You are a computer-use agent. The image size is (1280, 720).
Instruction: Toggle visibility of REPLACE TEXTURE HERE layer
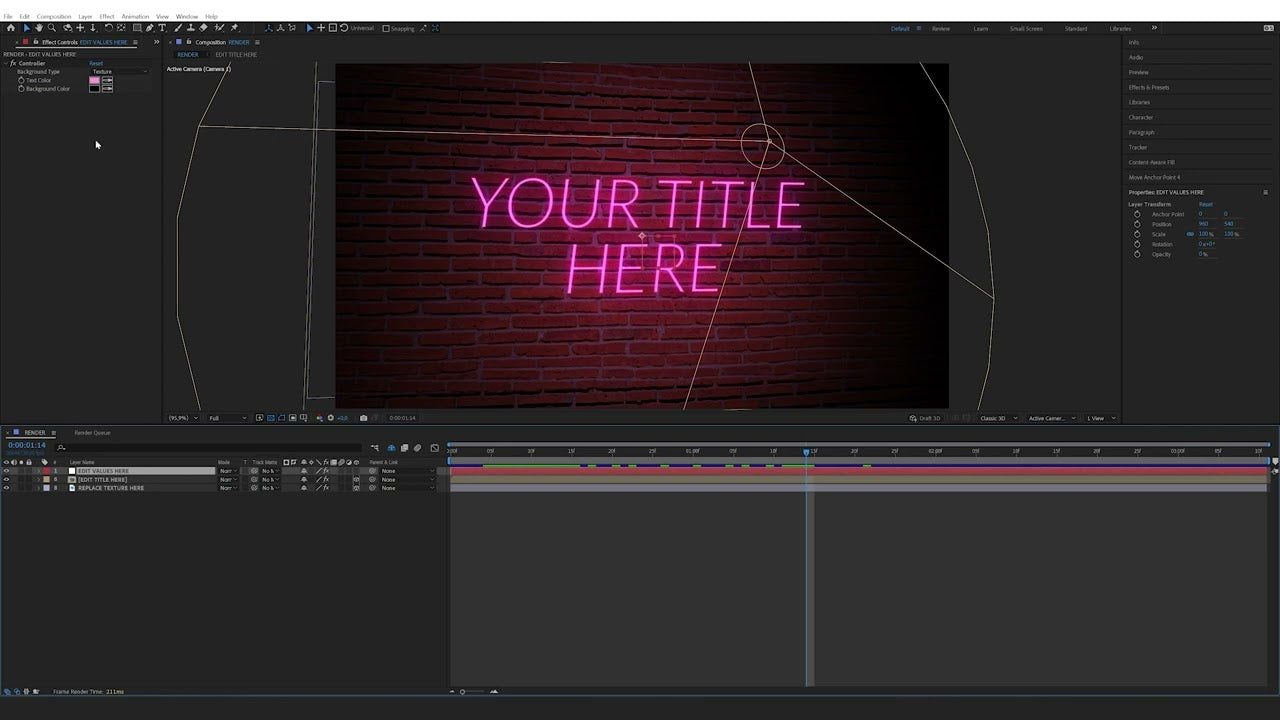click(5, 488)
